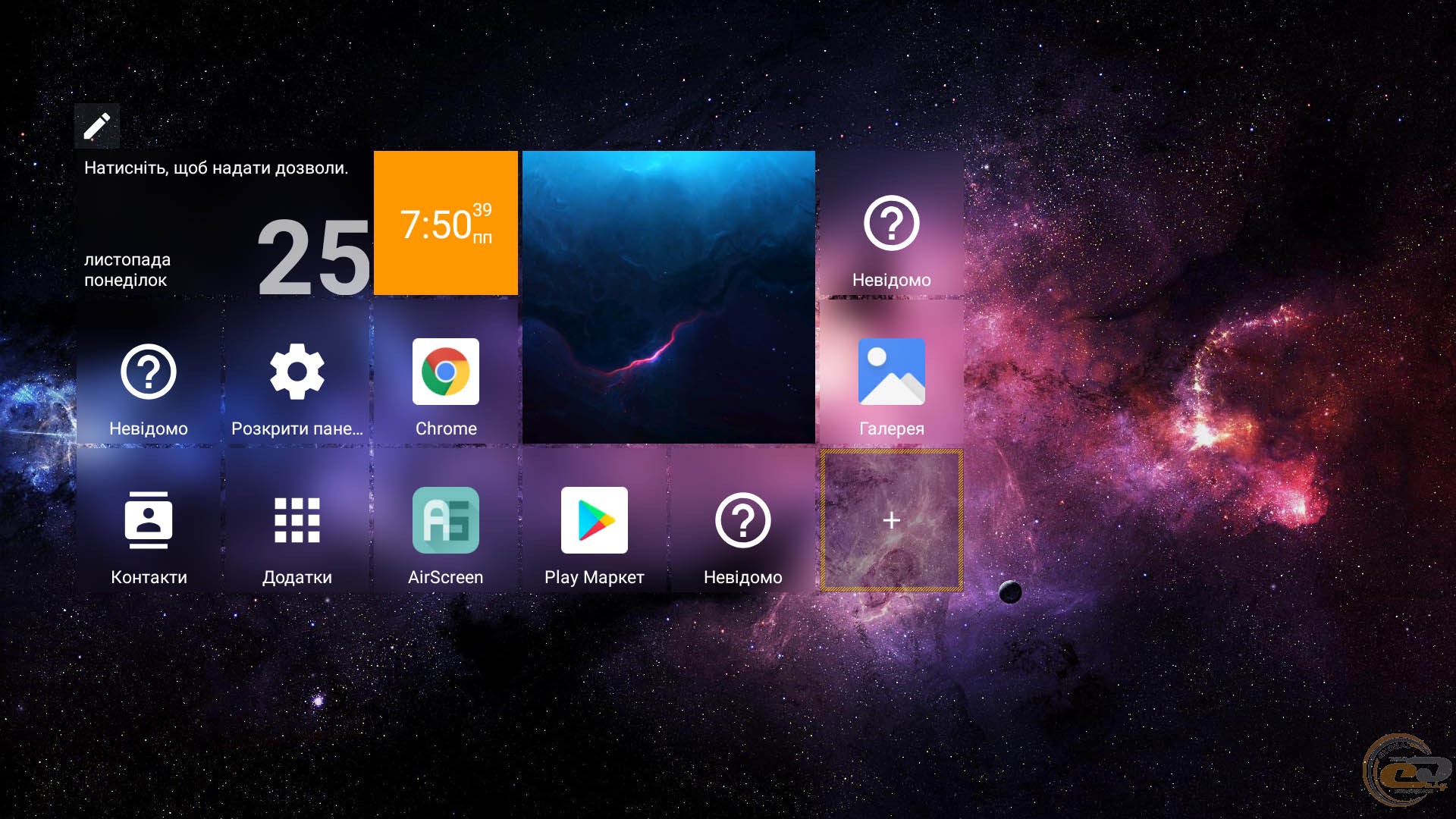Viewport: 1456px width, 819px height.
Task: Launch the AirScreen app
Action: click(x=446, y=520)
